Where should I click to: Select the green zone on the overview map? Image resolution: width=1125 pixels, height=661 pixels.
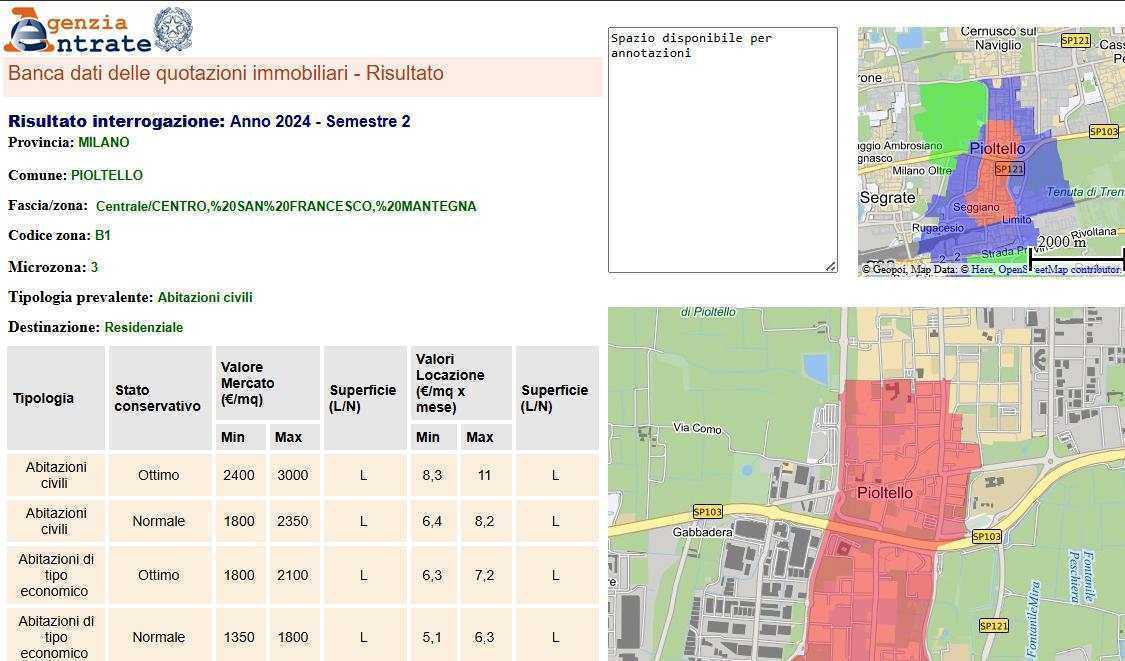tap(948, 115)
